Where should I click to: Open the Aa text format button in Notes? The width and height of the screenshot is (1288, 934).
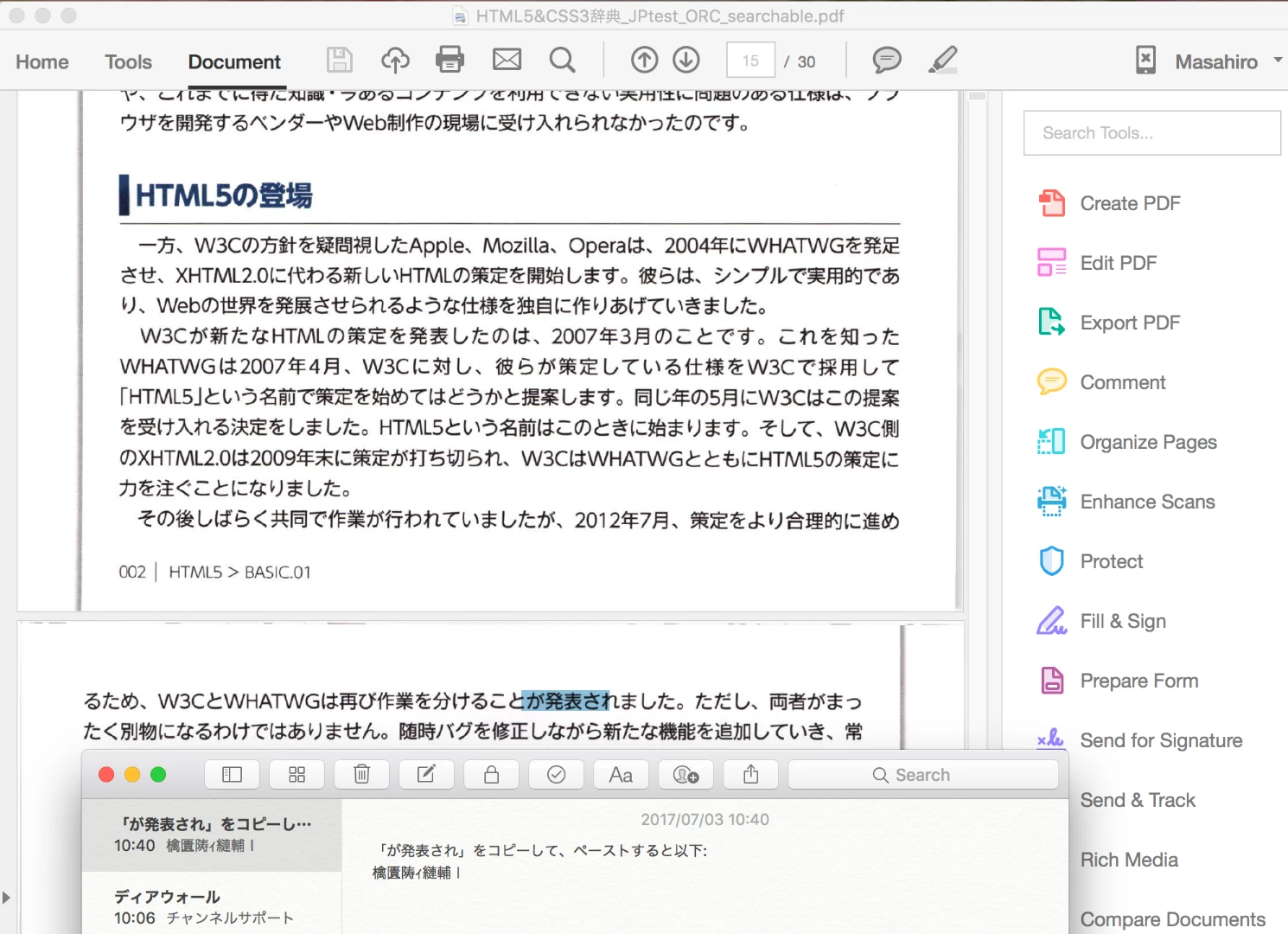(621, 775)
